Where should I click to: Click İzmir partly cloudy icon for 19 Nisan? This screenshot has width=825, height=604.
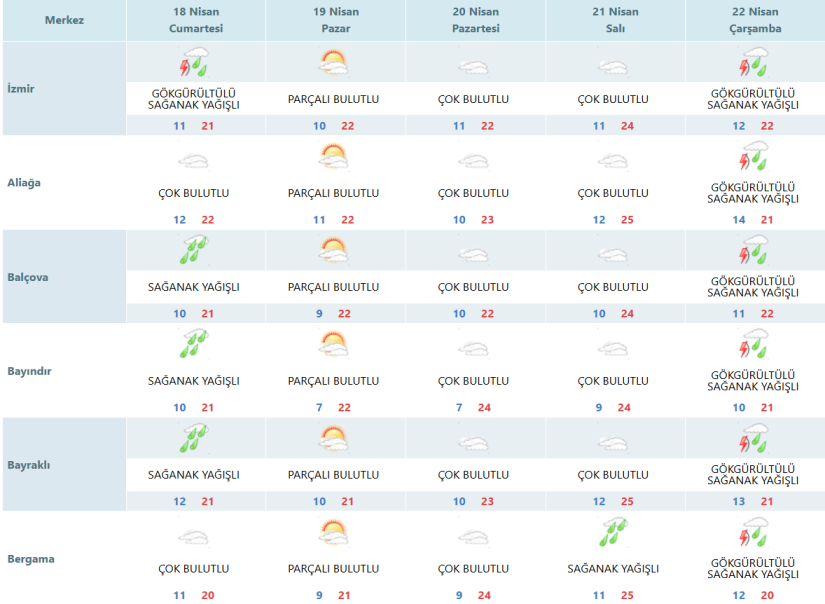333,65
